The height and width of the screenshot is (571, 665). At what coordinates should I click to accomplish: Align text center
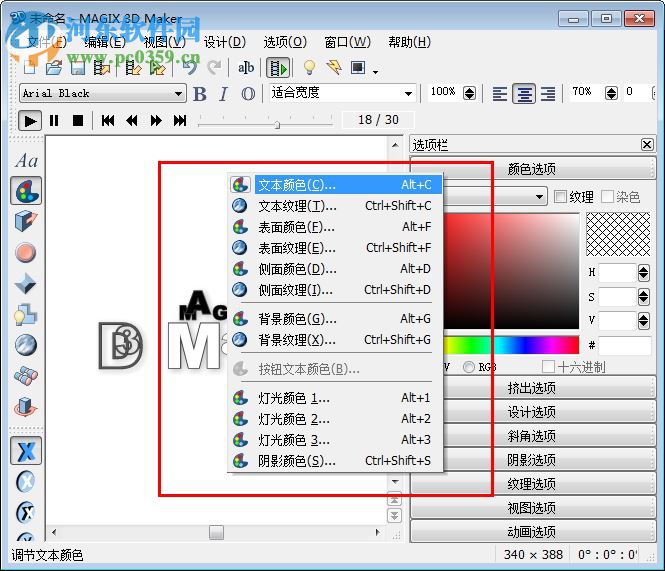coord(524,93)
